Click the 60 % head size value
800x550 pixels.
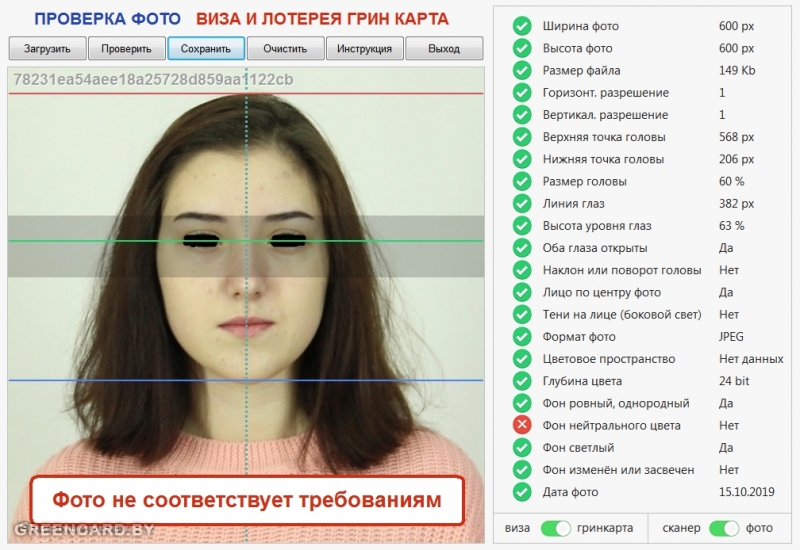[x=732, y=181]
